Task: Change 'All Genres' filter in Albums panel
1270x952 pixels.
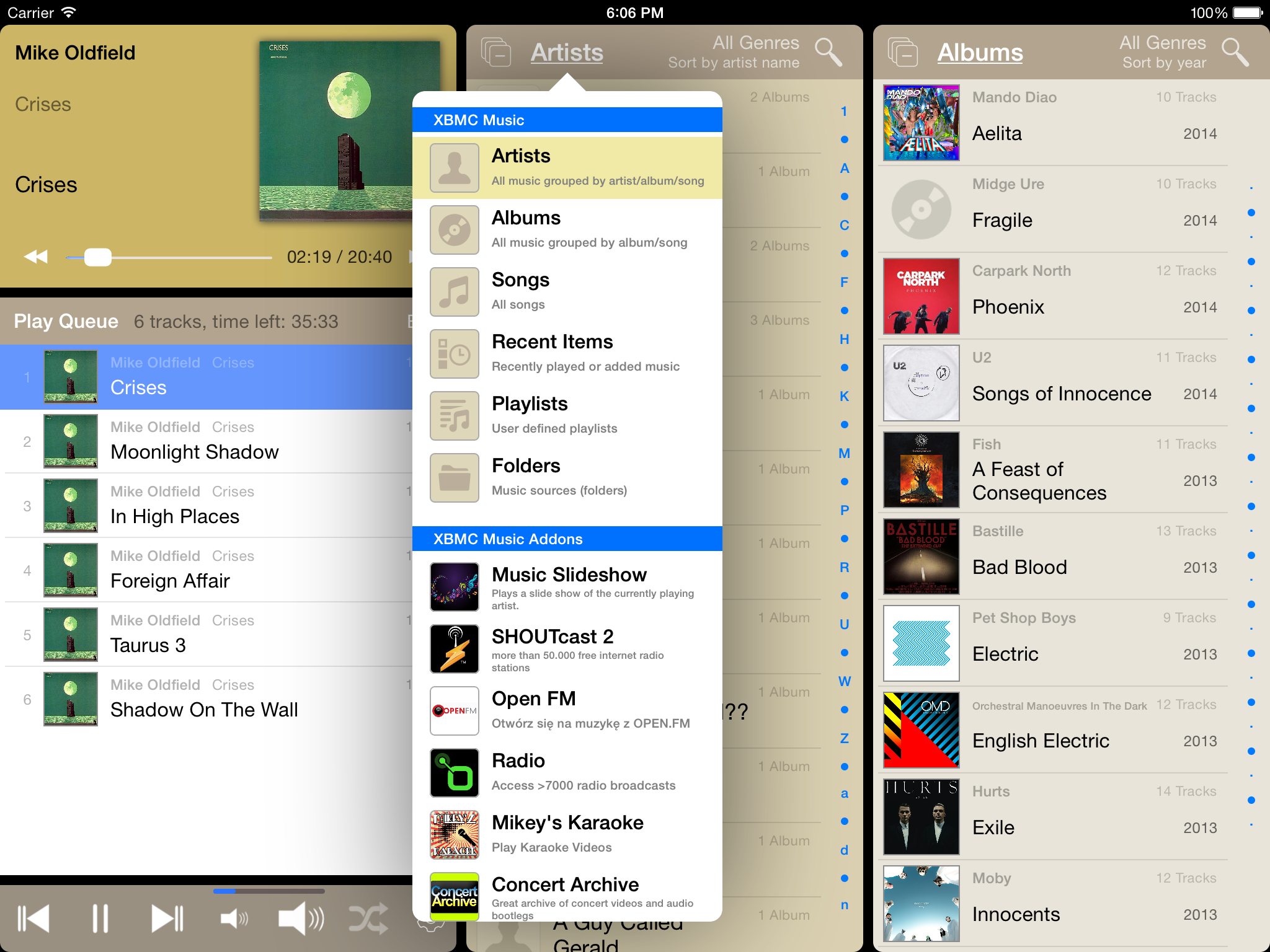Action: point(1162,42)
